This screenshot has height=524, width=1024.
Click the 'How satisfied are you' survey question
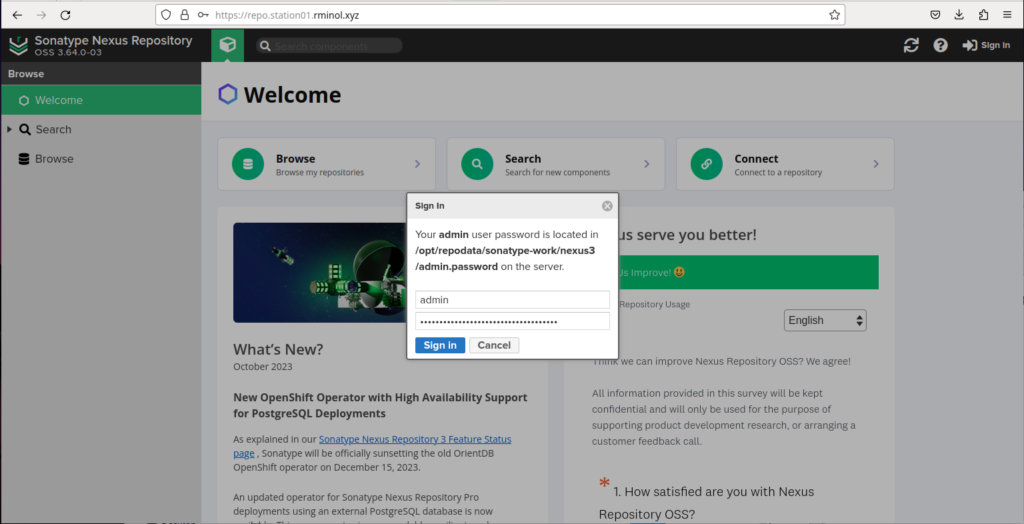coord(707,502)
